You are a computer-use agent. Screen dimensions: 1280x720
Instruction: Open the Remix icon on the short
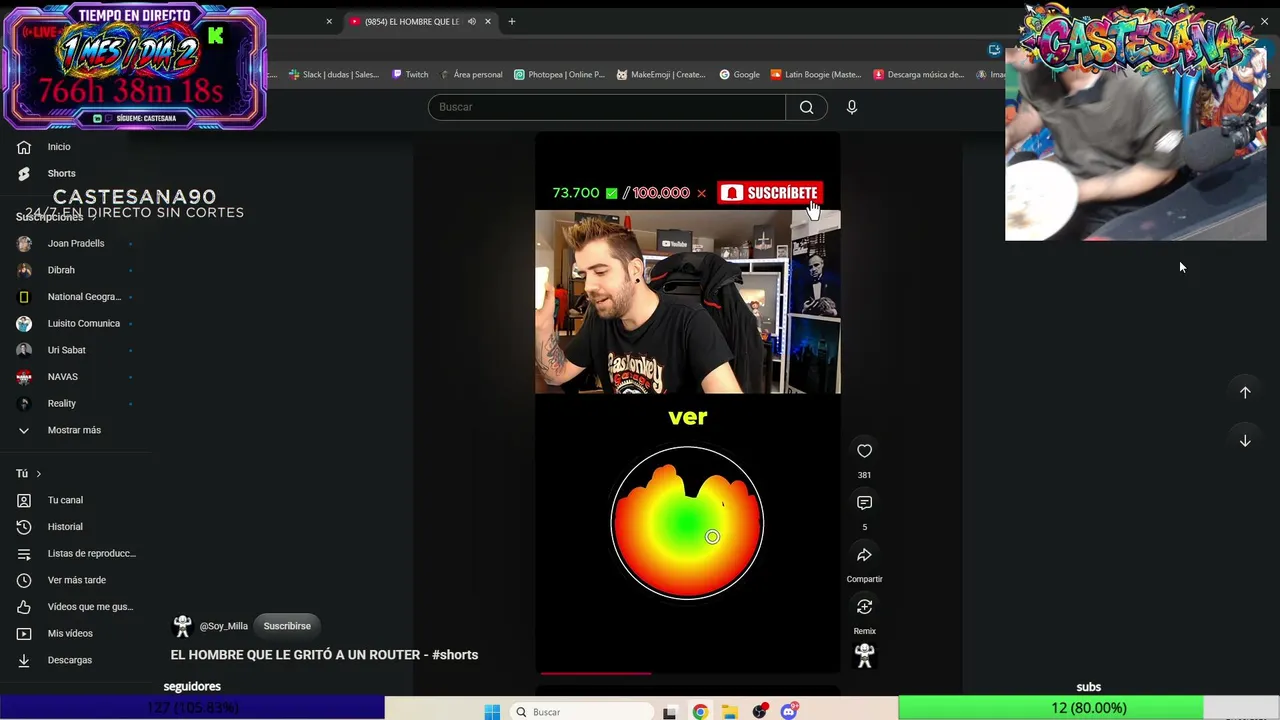coord(864,607)
